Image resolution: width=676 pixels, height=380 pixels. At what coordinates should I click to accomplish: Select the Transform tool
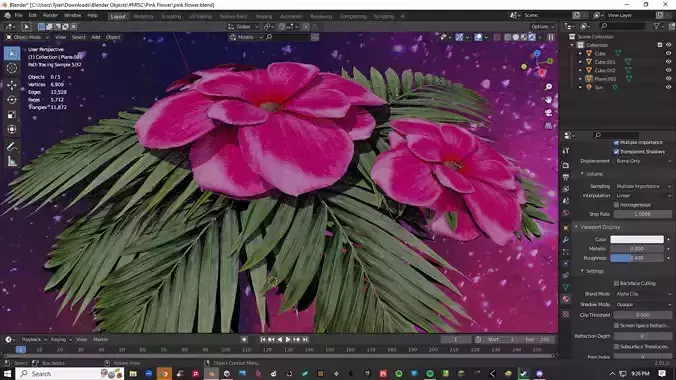click(x=12, y=130)
